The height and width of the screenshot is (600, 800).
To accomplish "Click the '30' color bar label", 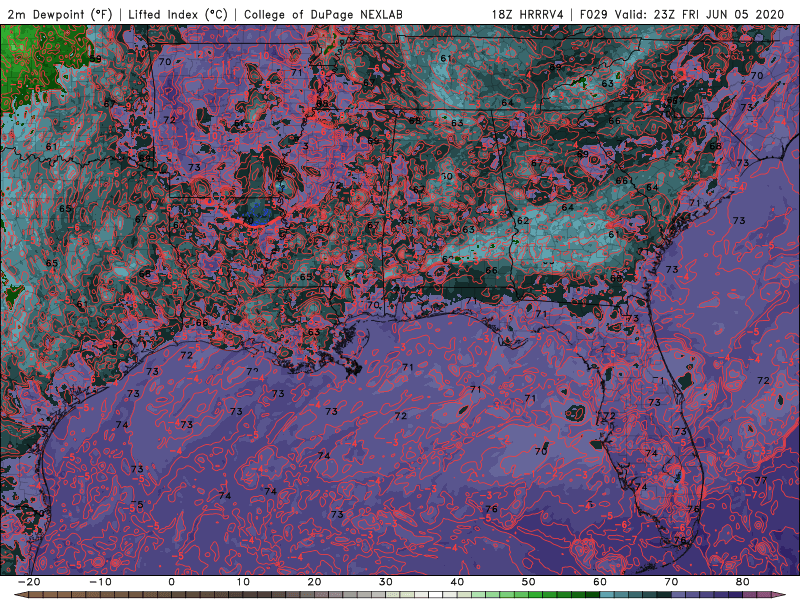I will pos(386,582).
